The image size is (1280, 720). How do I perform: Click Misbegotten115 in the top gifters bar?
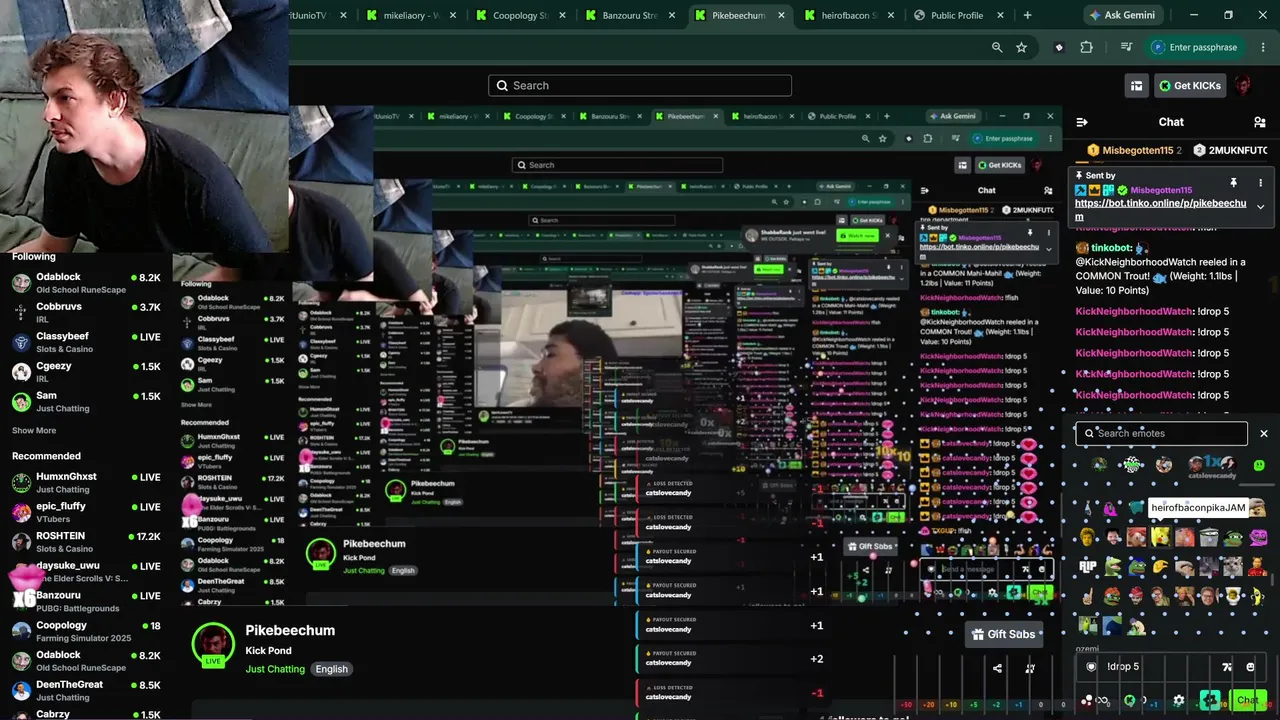pyautogui.click(x=1138, y=150)
